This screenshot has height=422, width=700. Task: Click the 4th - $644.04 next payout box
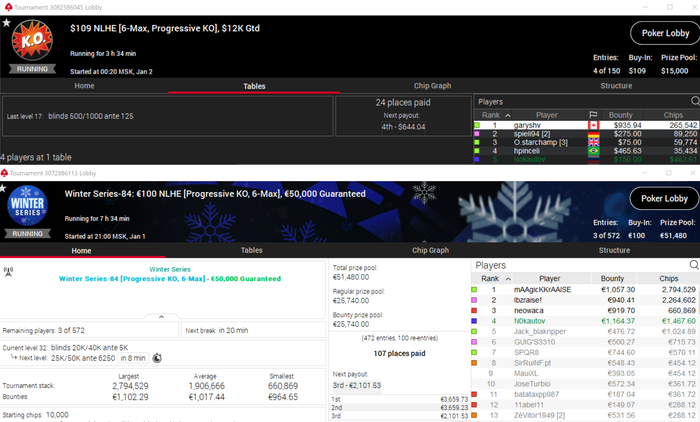point(403,127)
